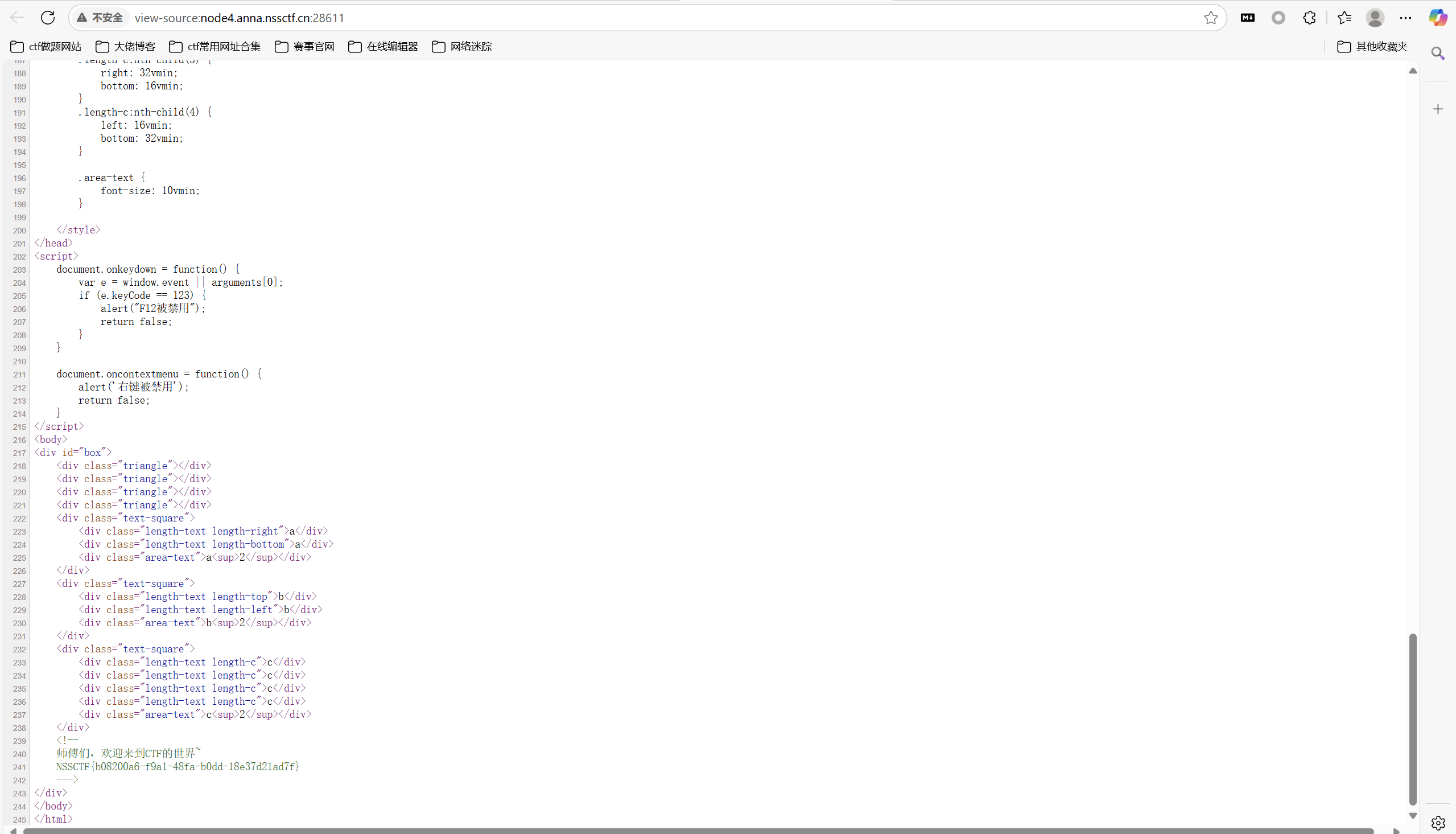1456x834 pixels.
Task: Click the length-right div line
Action: [x=203, y=531]
